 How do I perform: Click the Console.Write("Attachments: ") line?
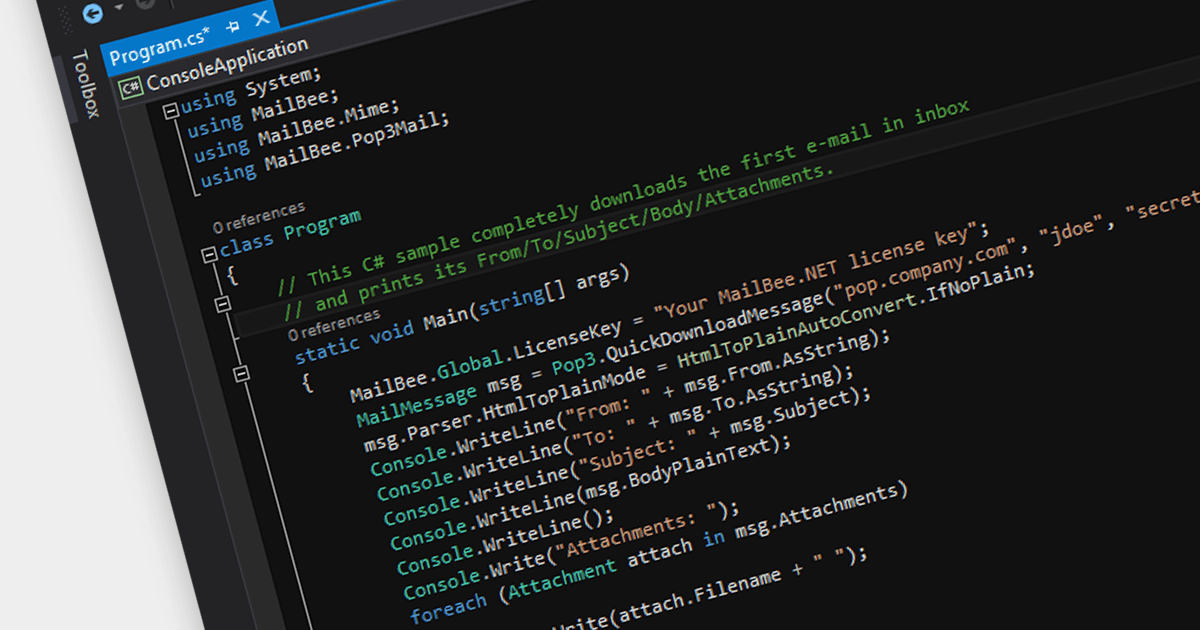pos(570,551)
